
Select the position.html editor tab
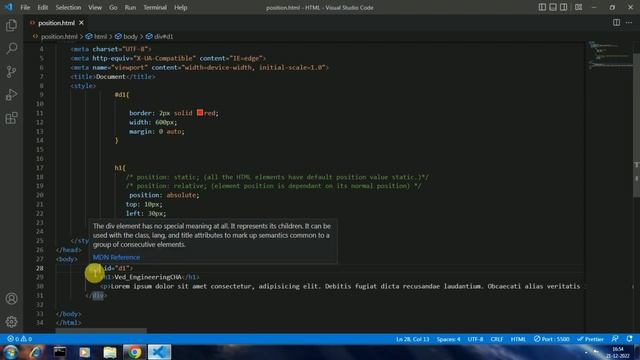coord(56,23)
